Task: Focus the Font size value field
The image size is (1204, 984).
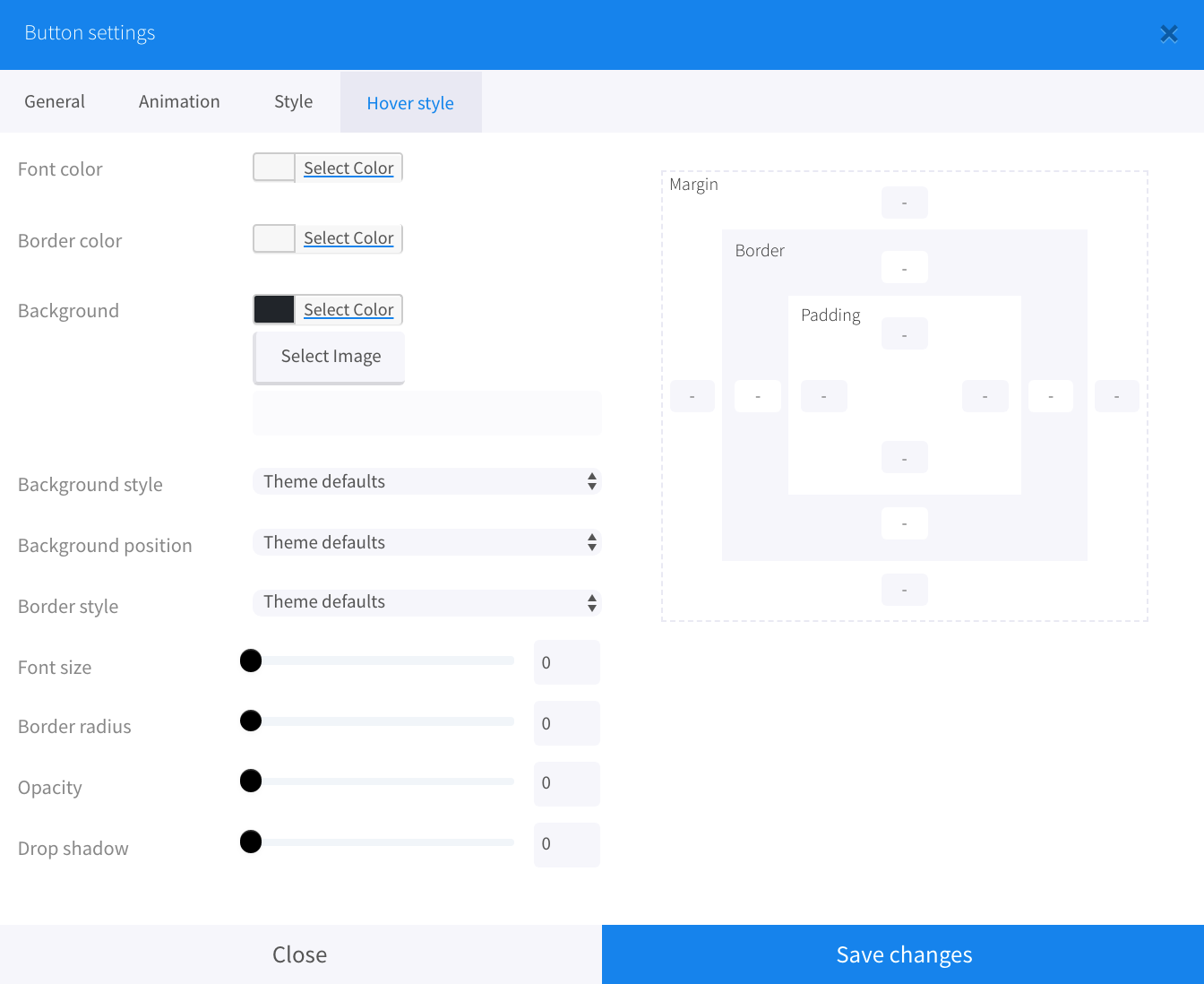Action: pos(567,662)
